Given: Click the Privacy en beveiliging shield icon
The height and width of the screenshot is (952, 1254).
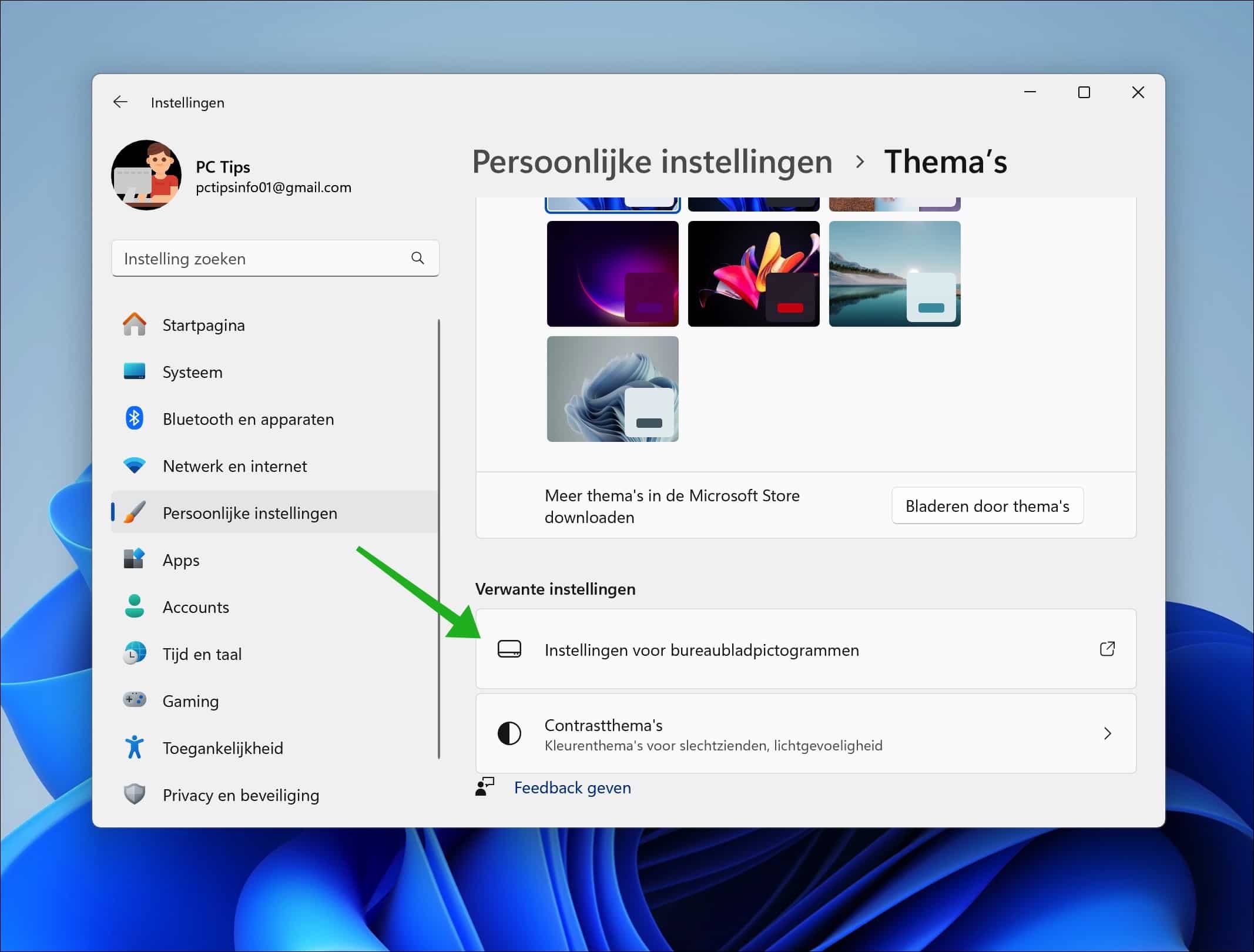Looking at the screenshot, I should (x=135, y=795).
